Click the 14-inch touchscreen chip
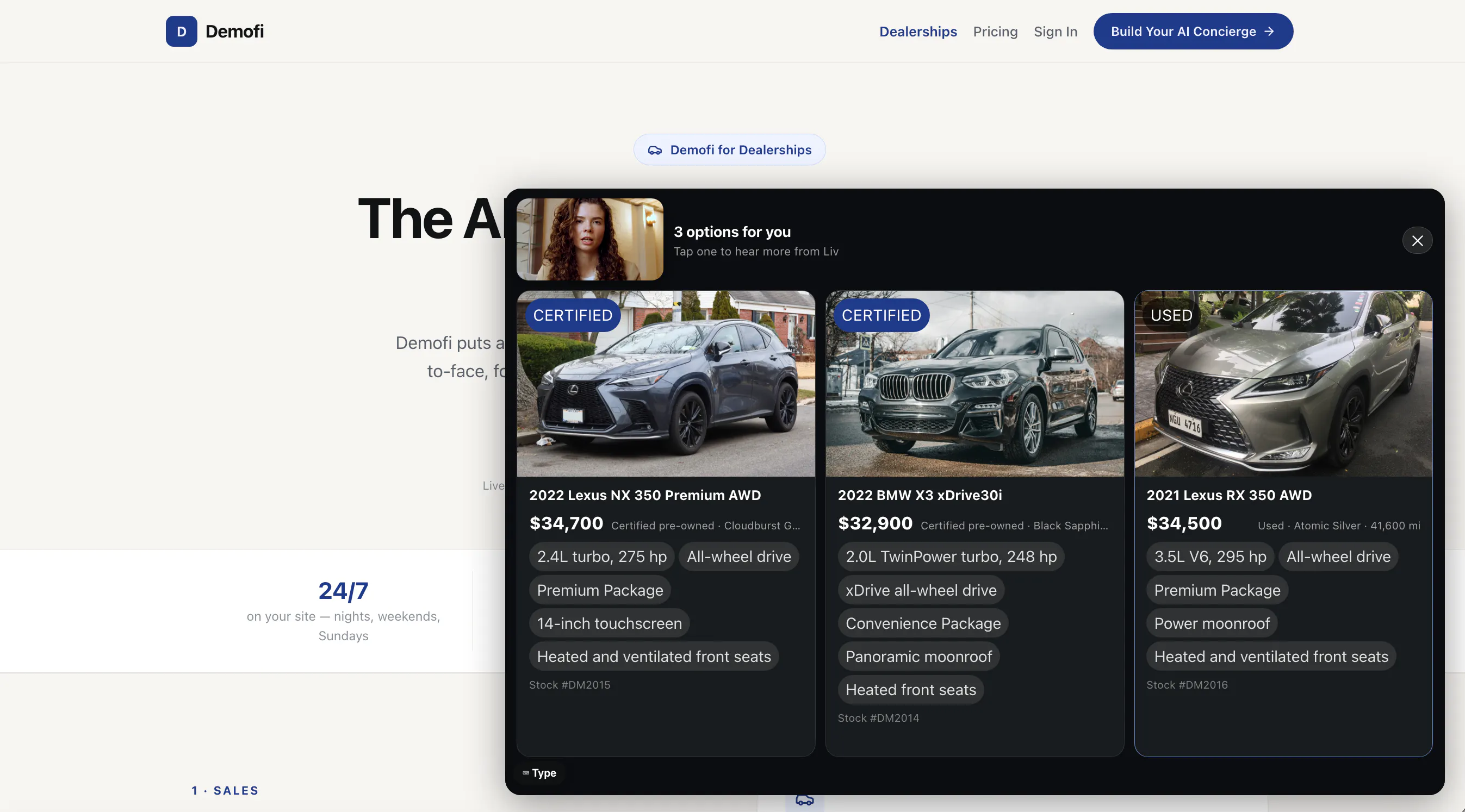The height and width of the screenshot is (812, 1465). [x=609, y=623]
